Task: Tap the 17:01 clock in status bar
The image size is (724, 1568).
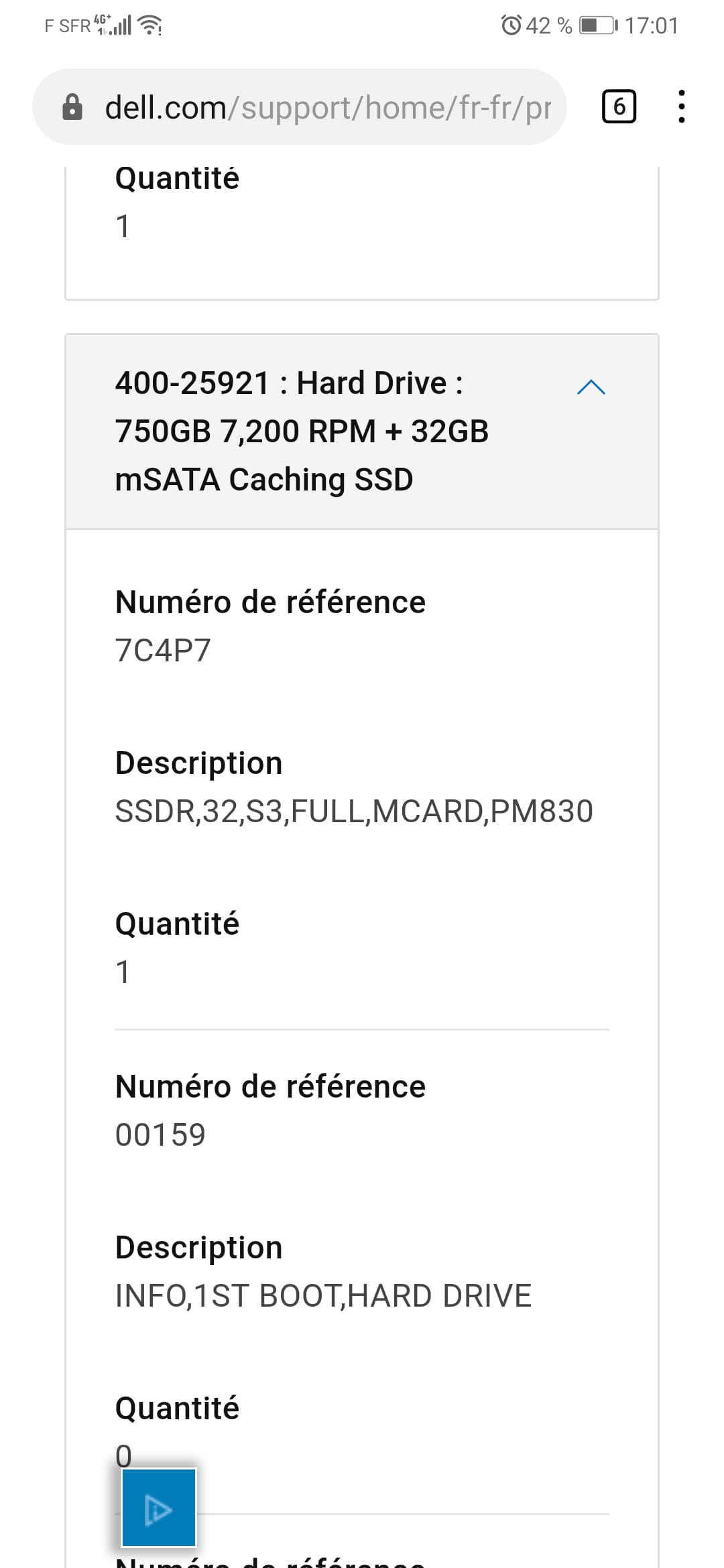Action: pos(652,25)
